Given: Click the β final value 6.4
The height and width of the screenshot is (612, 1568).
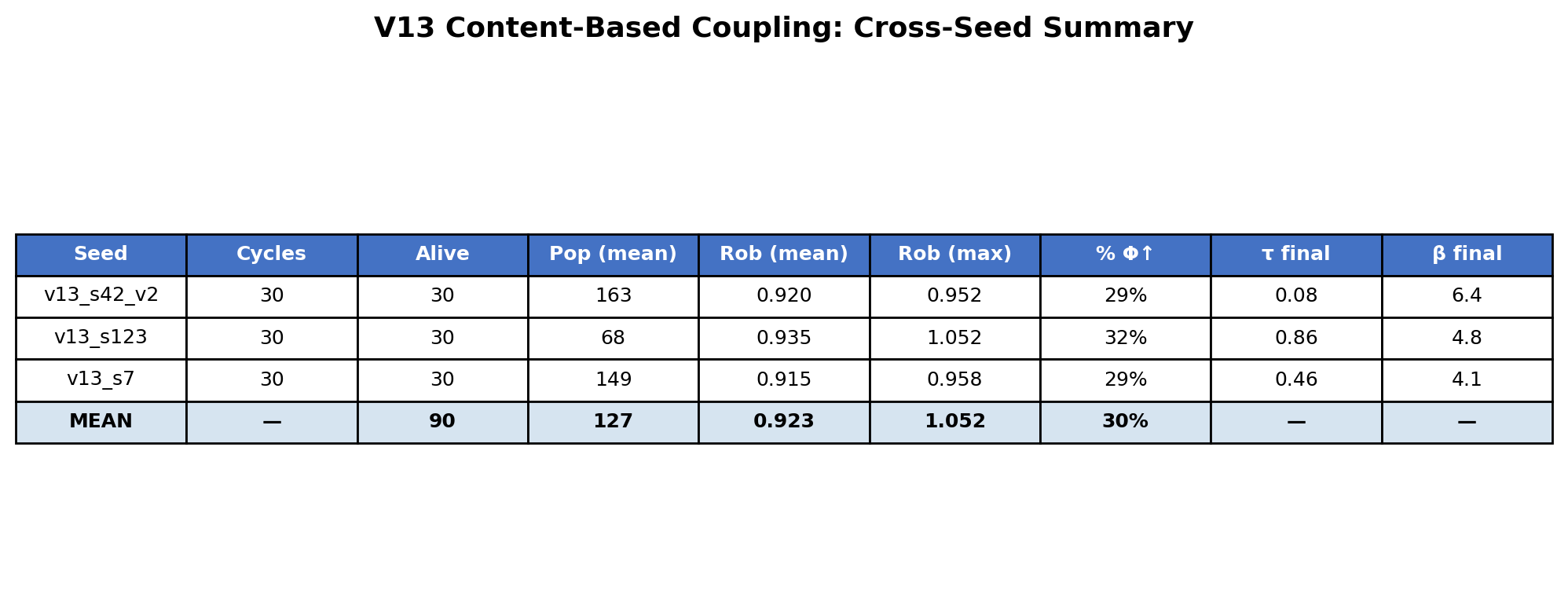Looking at the screenshot, I should point(1467,296).
